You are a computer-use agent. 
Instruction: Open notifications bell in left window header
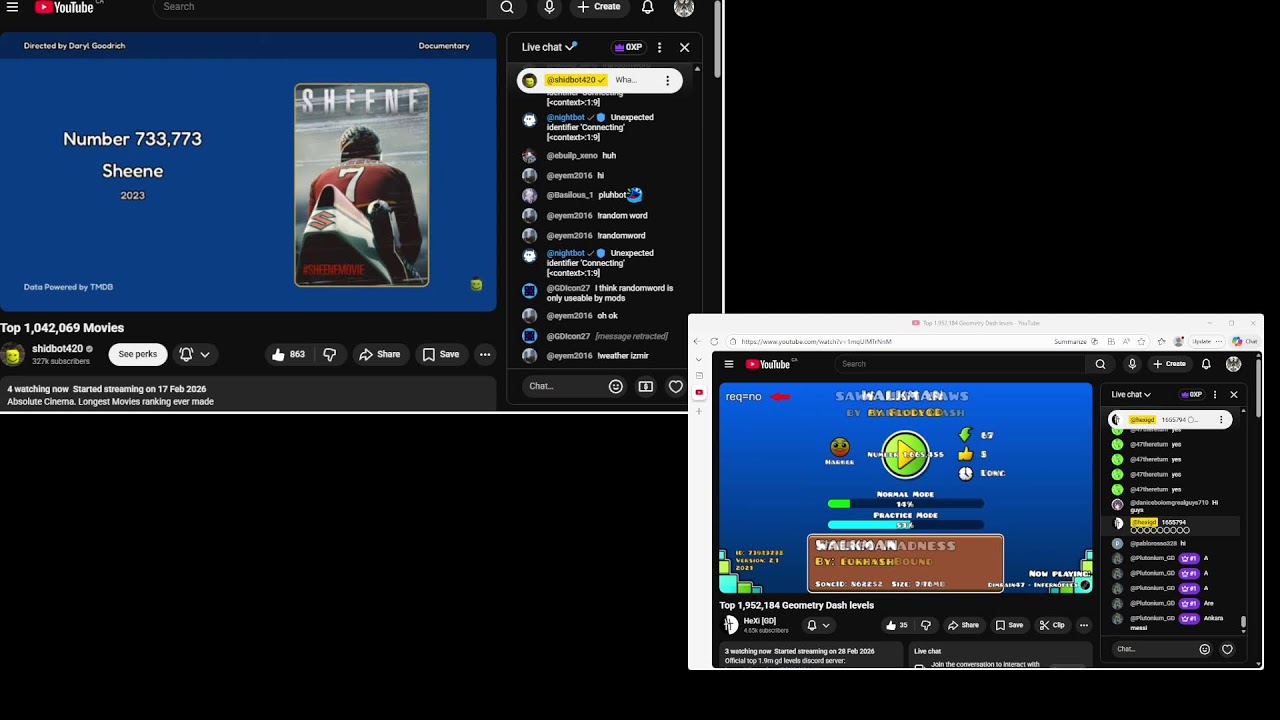click(648, 7)
